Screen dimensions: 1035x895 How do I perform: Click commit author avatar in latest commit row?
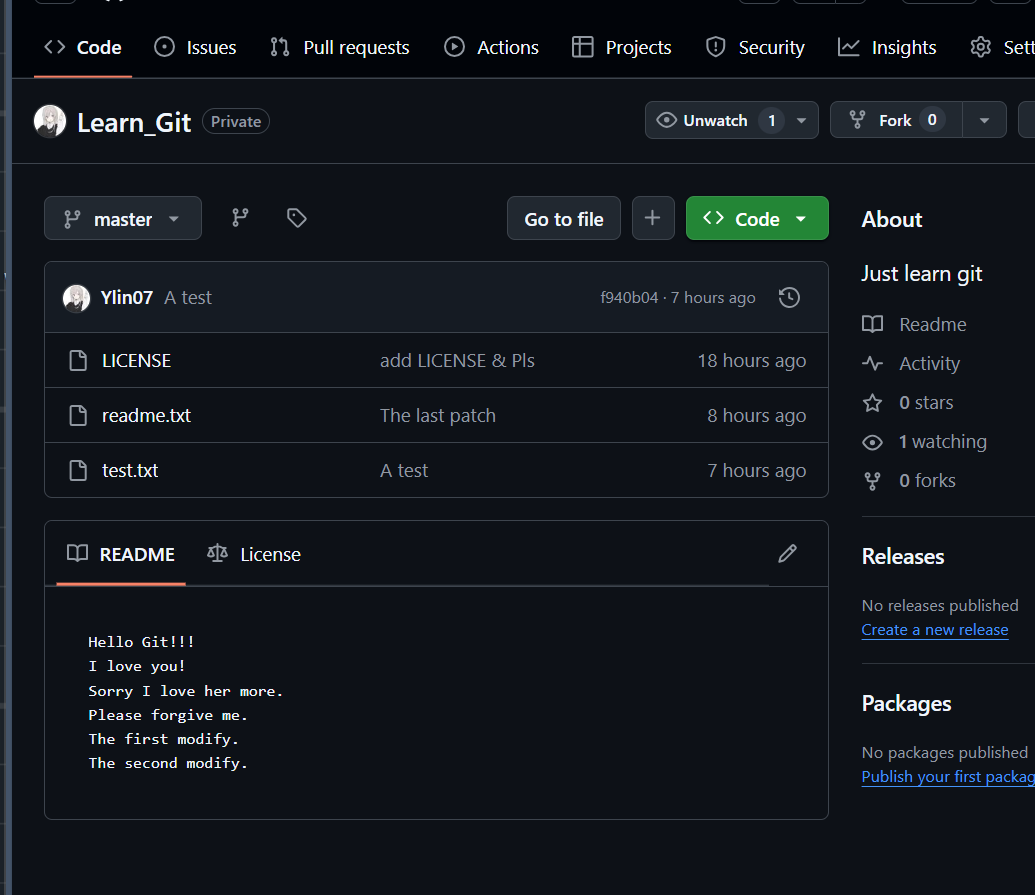point(77,298)
